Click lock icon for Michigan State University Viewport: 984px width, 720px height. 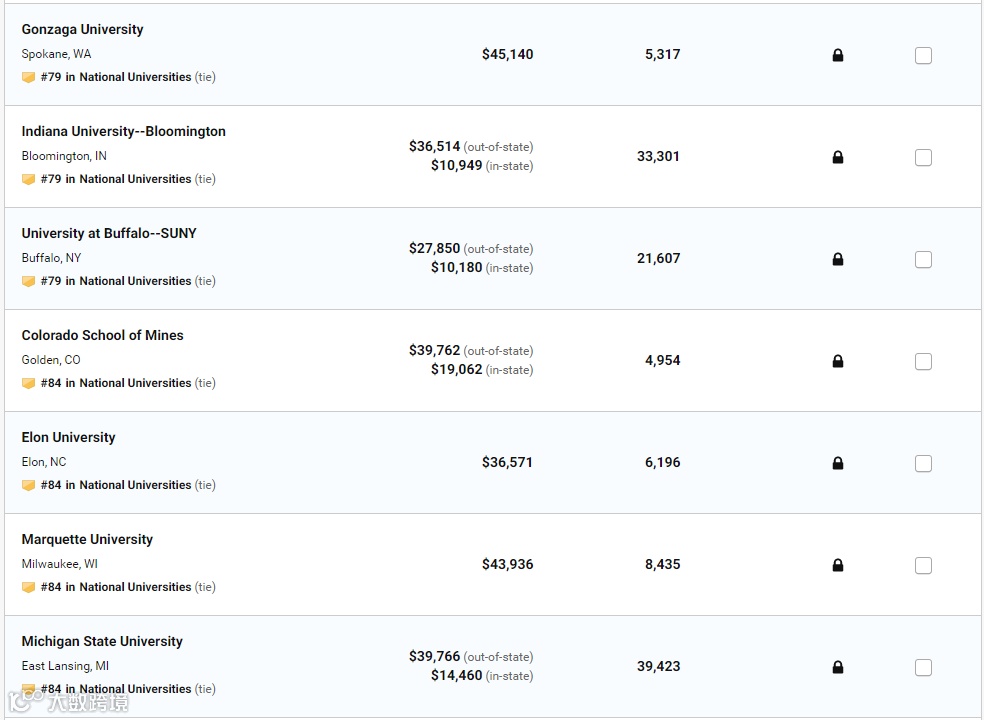click(x=838, y=667)
